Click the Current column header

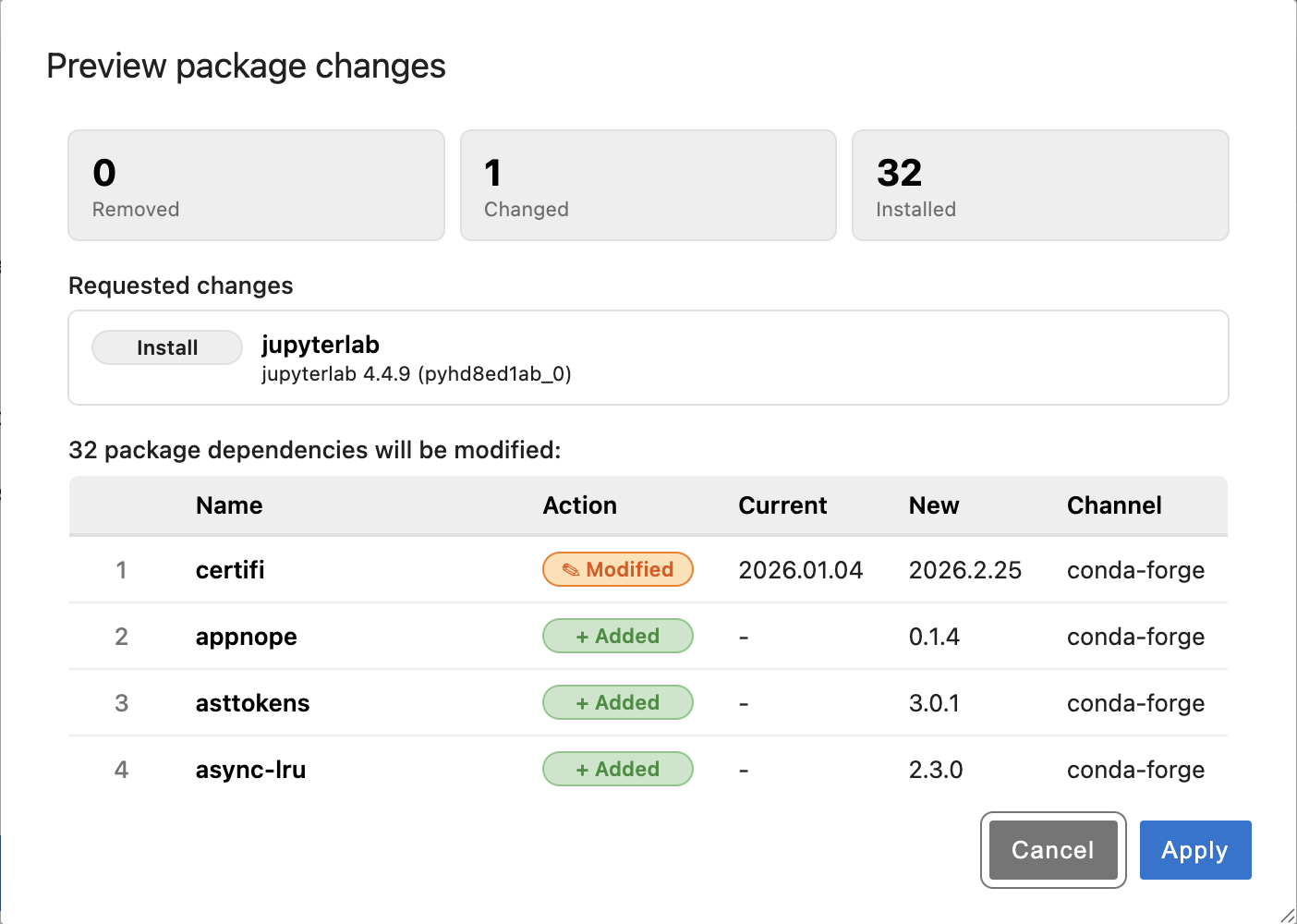click(782, 505)
